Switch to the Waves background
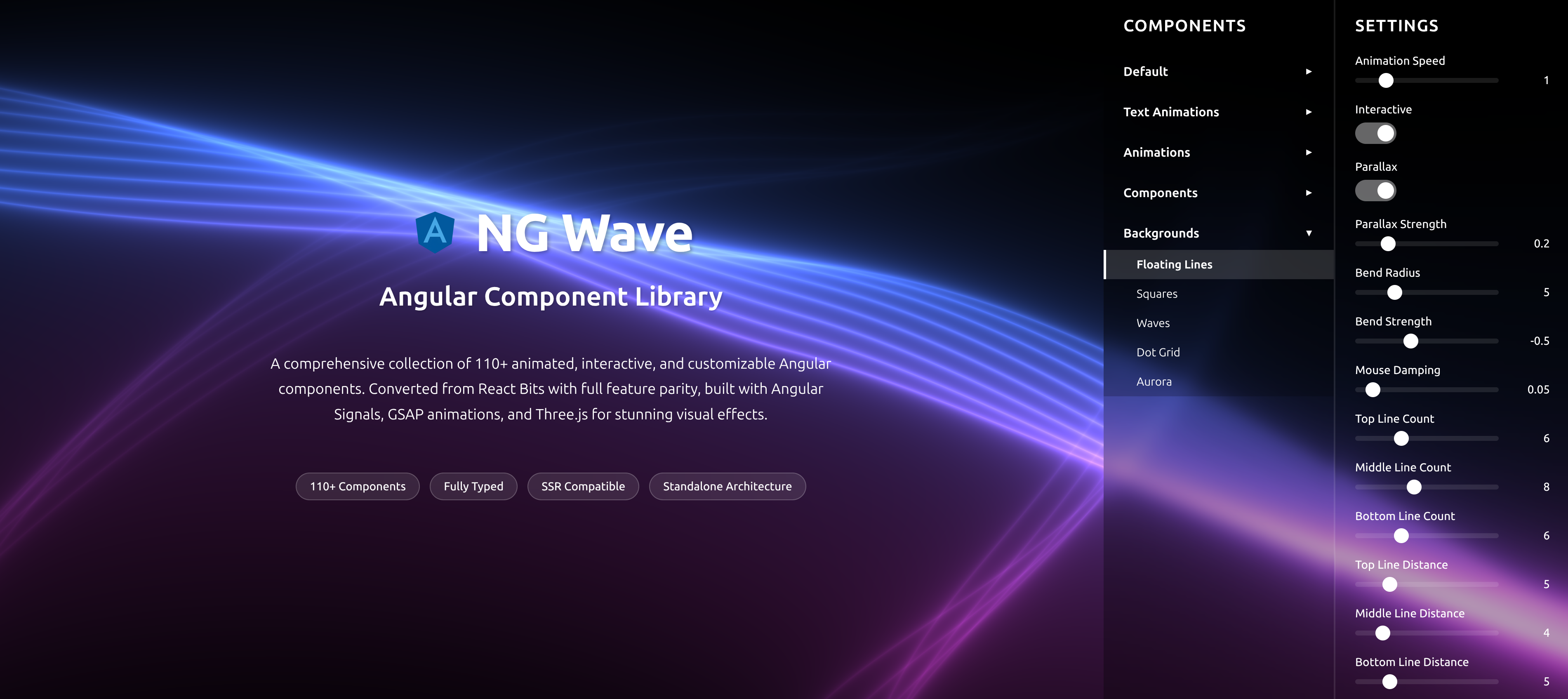The width and height of the screenshot is (1568, 699). click(x=1153, y=323)
